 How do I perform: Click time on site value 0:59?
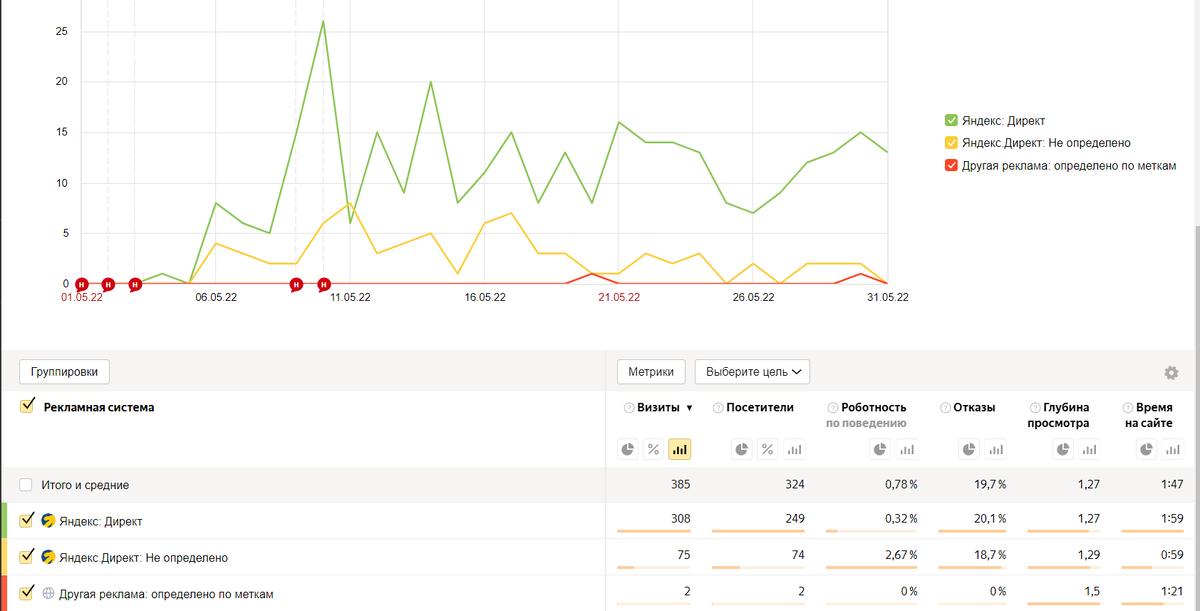pos(1170,556)
